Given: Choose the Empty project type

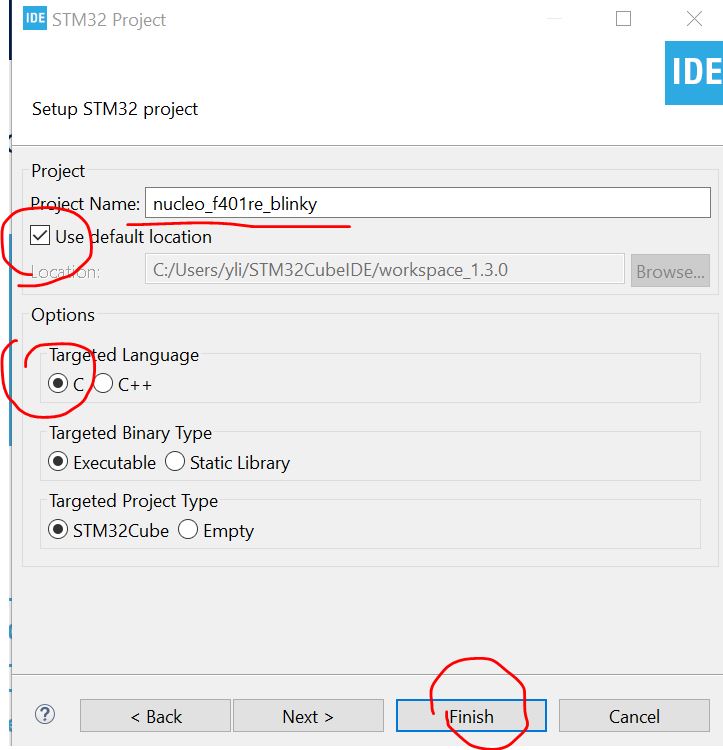Looking at the screenshot, I should (188, 530).
